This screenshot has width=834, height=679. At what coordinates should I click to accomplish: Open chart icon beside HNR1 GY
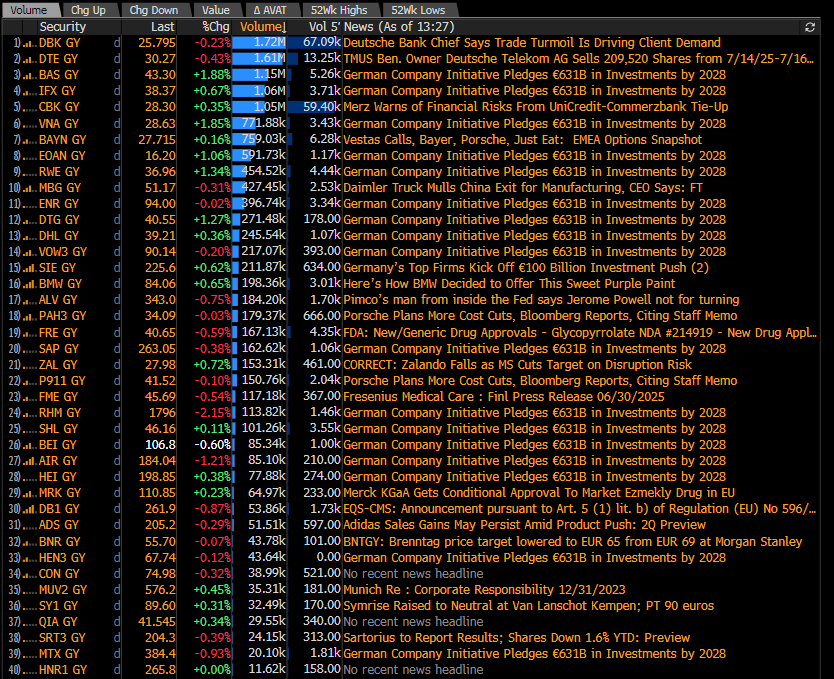point(29,670)
